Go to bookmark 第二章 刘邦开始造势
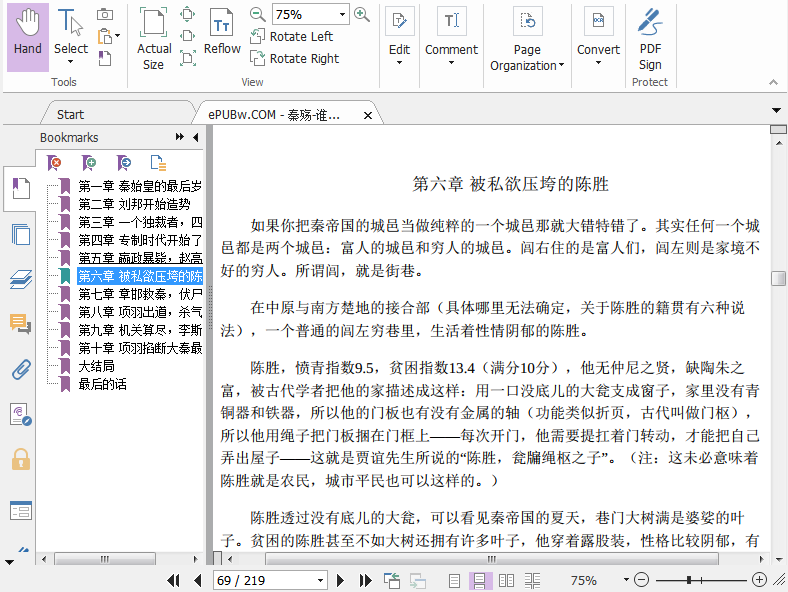Image resolution: width=788 pixels, height=592 pixels. (134, 204)
